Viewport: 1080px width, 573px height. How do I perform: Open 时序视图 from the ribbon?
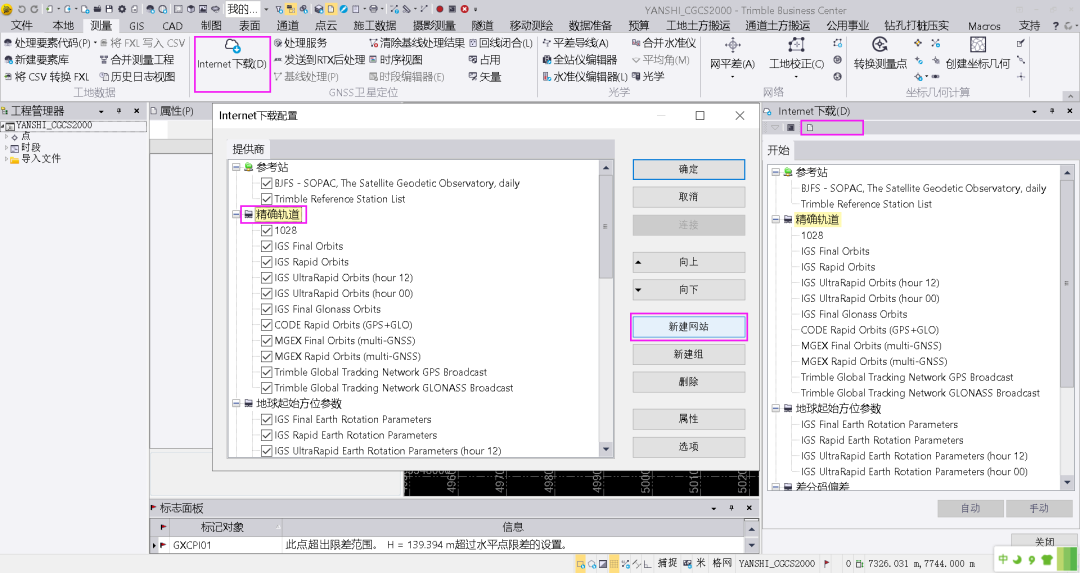click(396, 60)
